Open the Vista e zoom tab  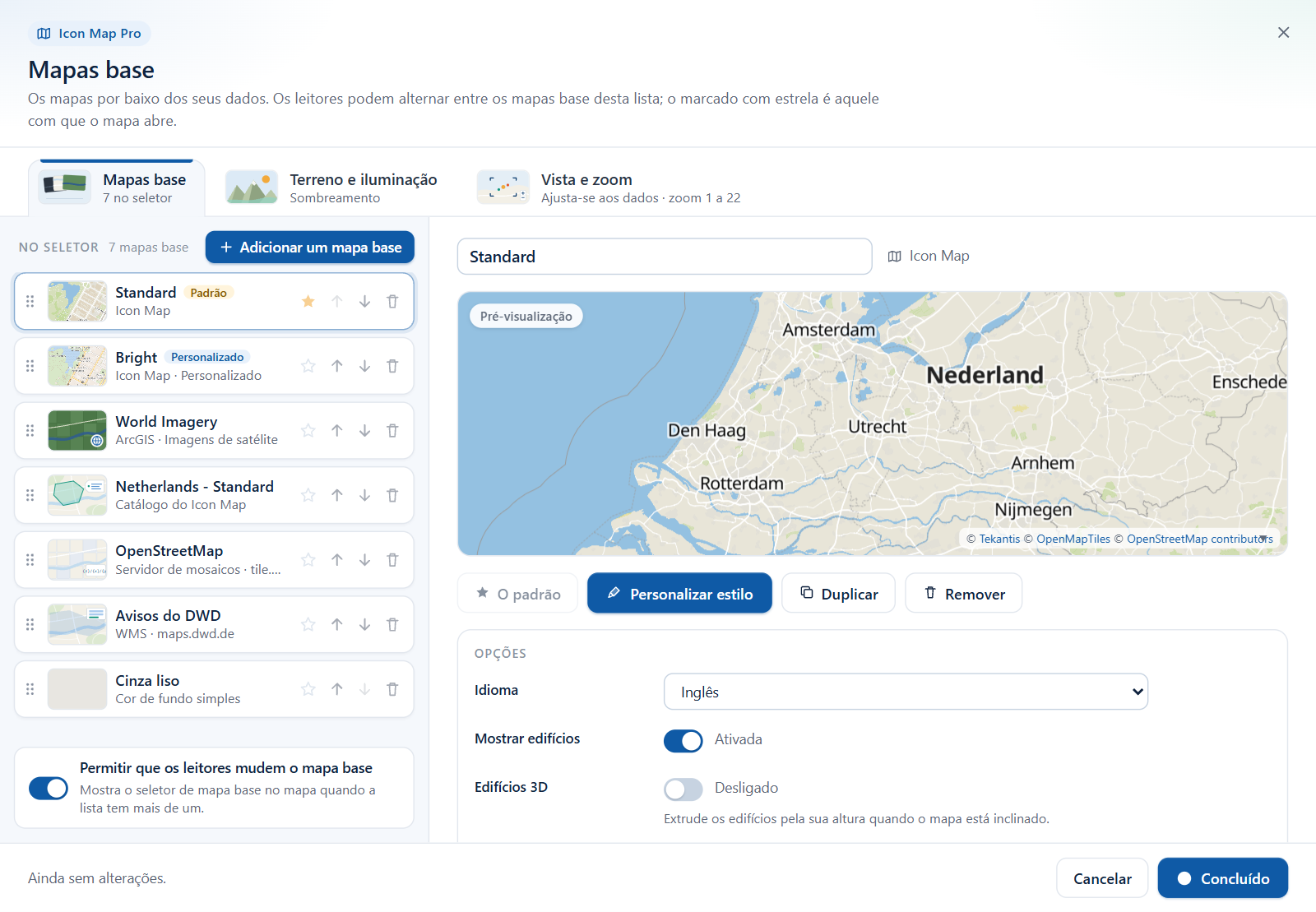[609, 188]
